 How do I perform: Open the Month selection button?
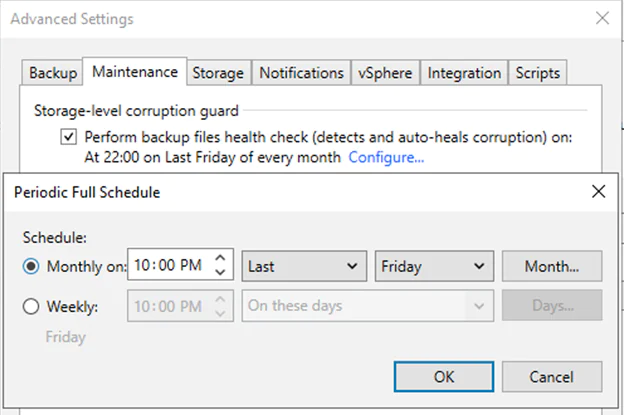tap(551, 266)
